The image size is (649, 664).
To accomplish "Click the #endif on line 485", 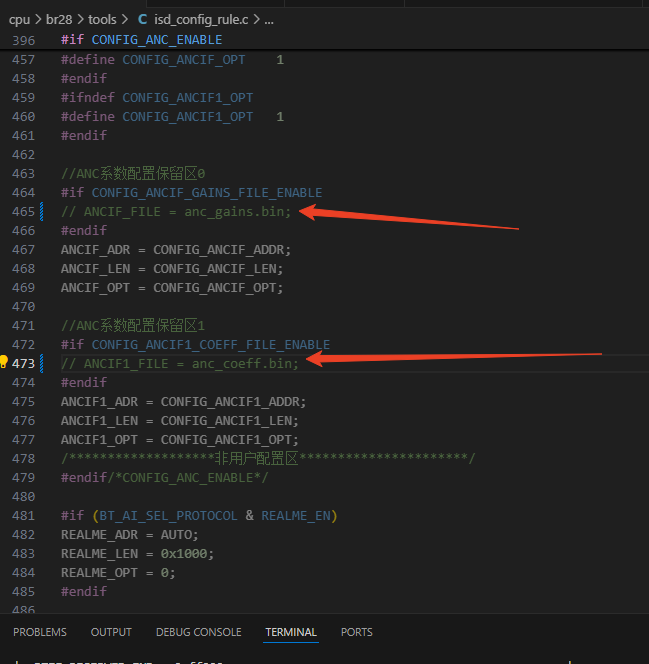I will click(x=84, y=592).
